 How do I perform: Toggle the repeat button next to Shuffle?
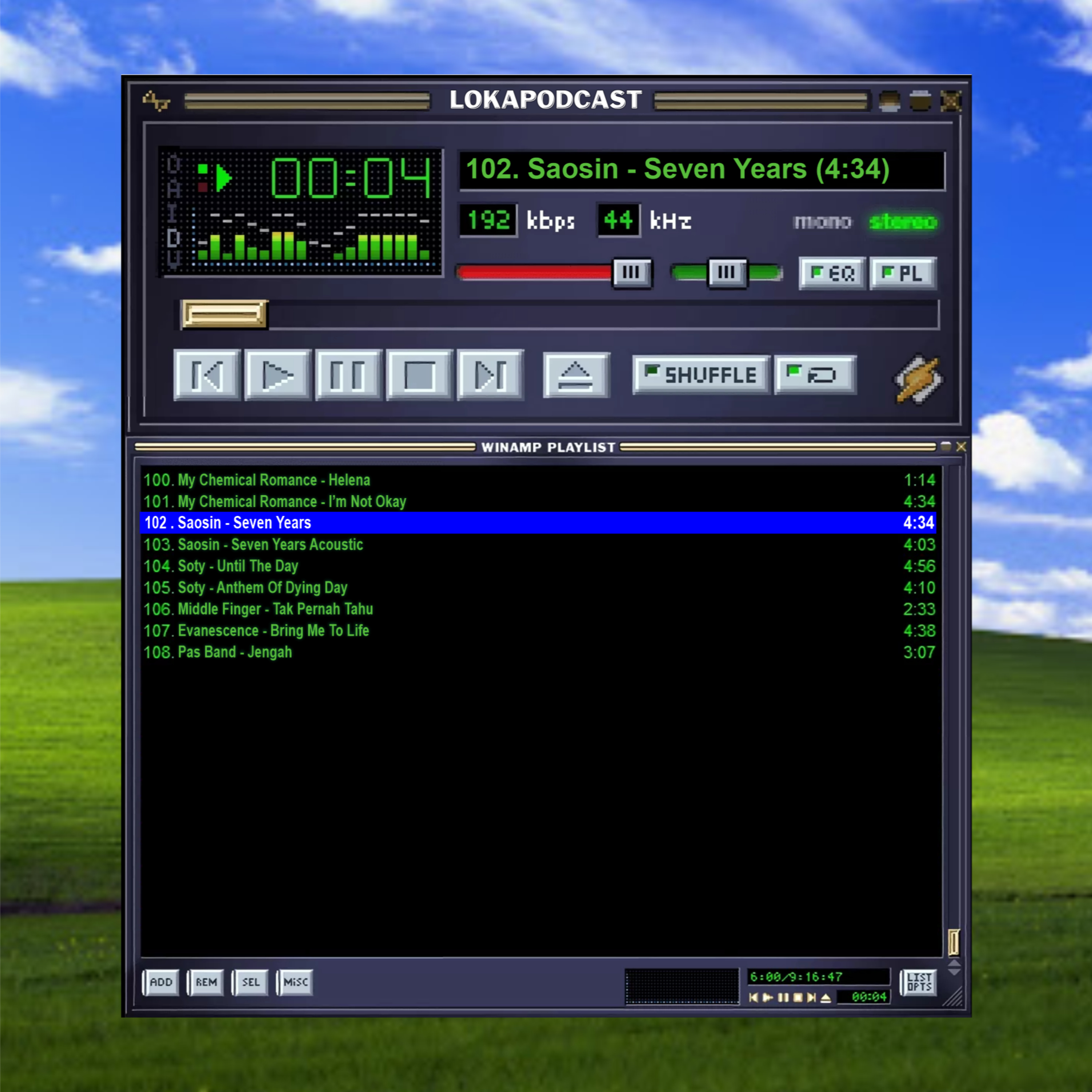click(816, 375)
